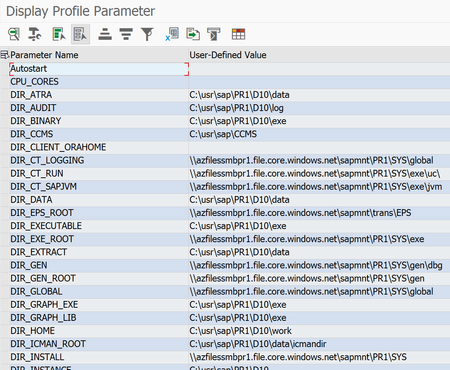450x370 pixels.
Task: Click the print/export view toolbar icon
Action: [214, 34]
